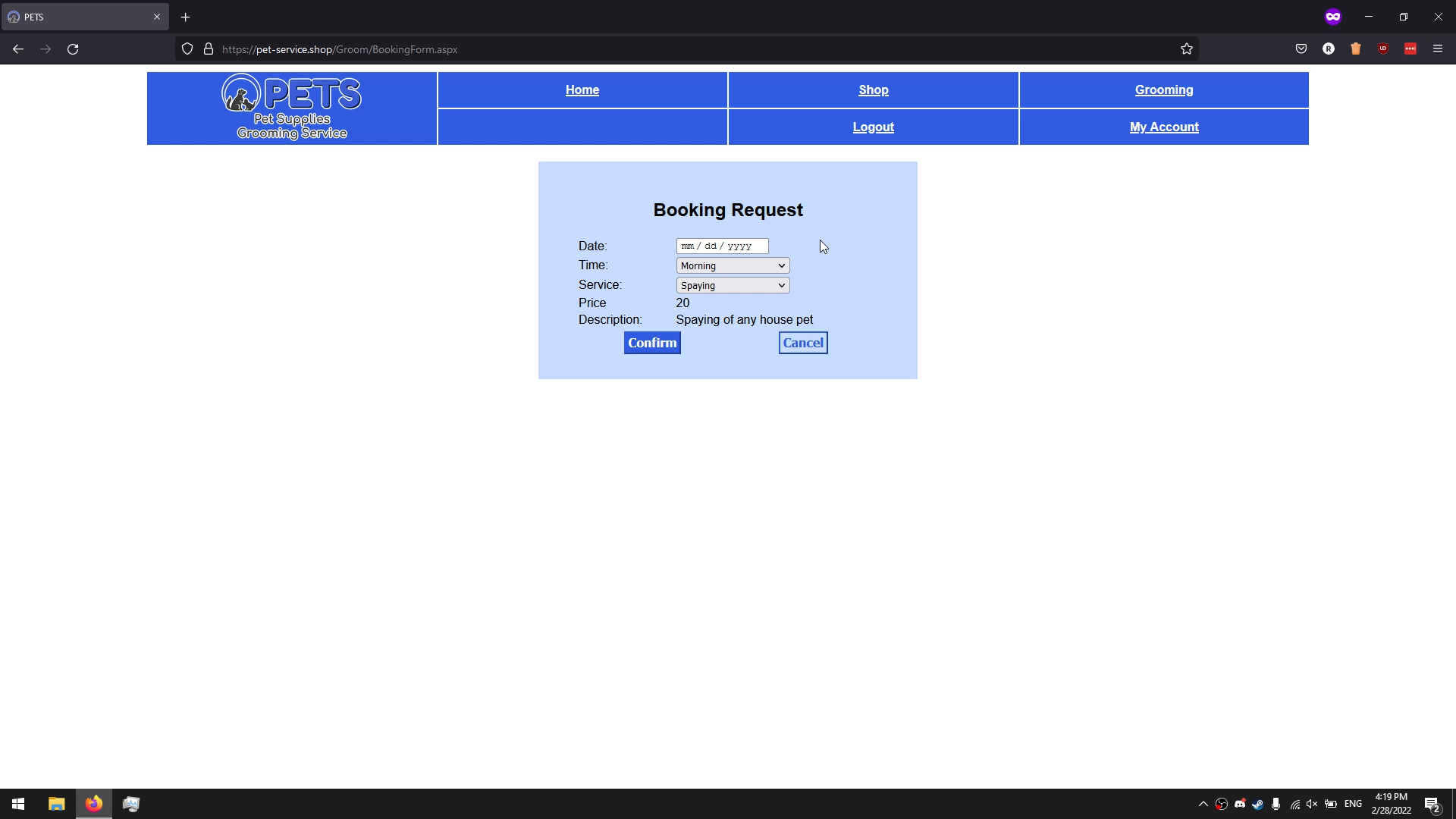Open the Grooming navigation menu link
The height and width of the screenshot is (819, 1456).
(x=1163, y=90)
